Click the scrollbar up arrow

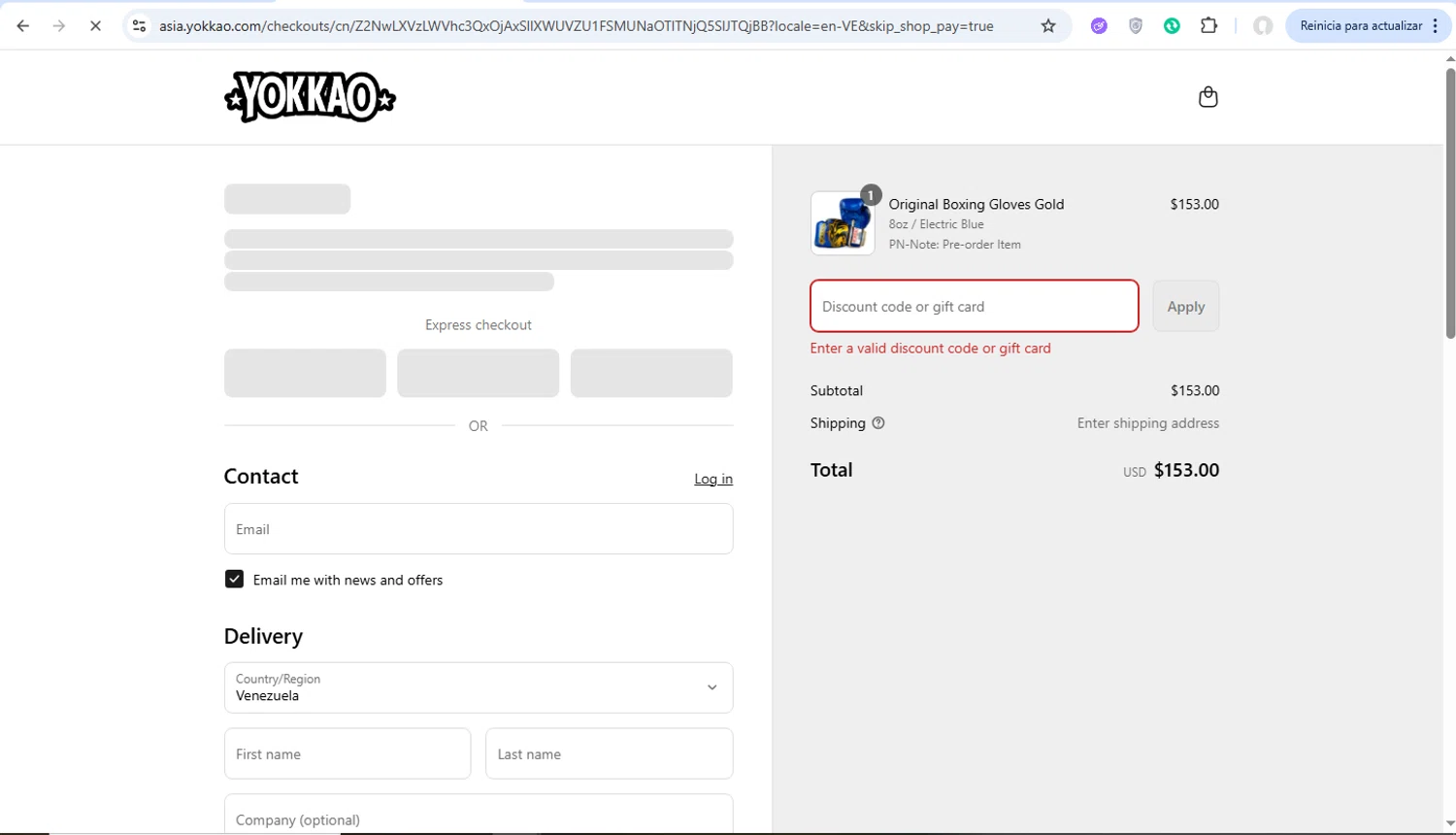[x=1450, y=58]
